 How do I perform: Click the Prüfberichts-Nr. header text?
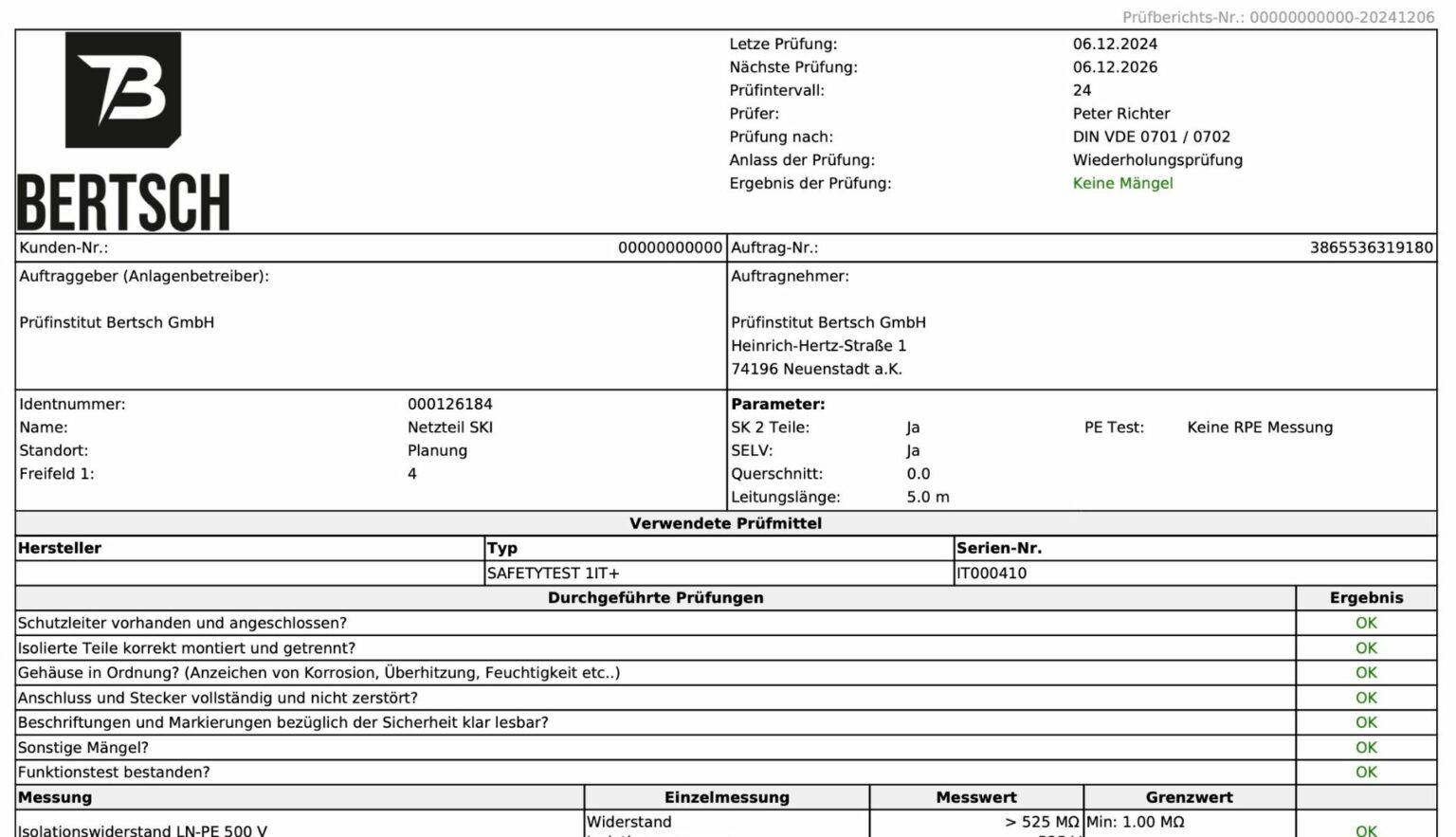point(1278,17)
